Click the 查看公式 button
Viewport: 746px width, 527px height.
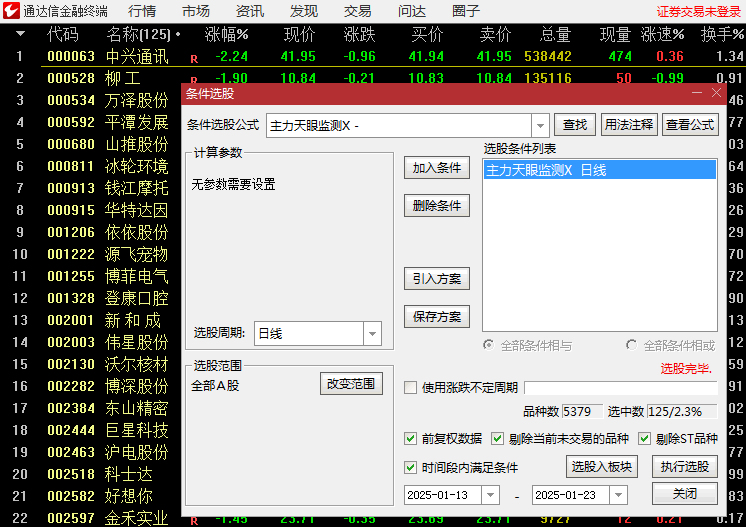(690, 125)
